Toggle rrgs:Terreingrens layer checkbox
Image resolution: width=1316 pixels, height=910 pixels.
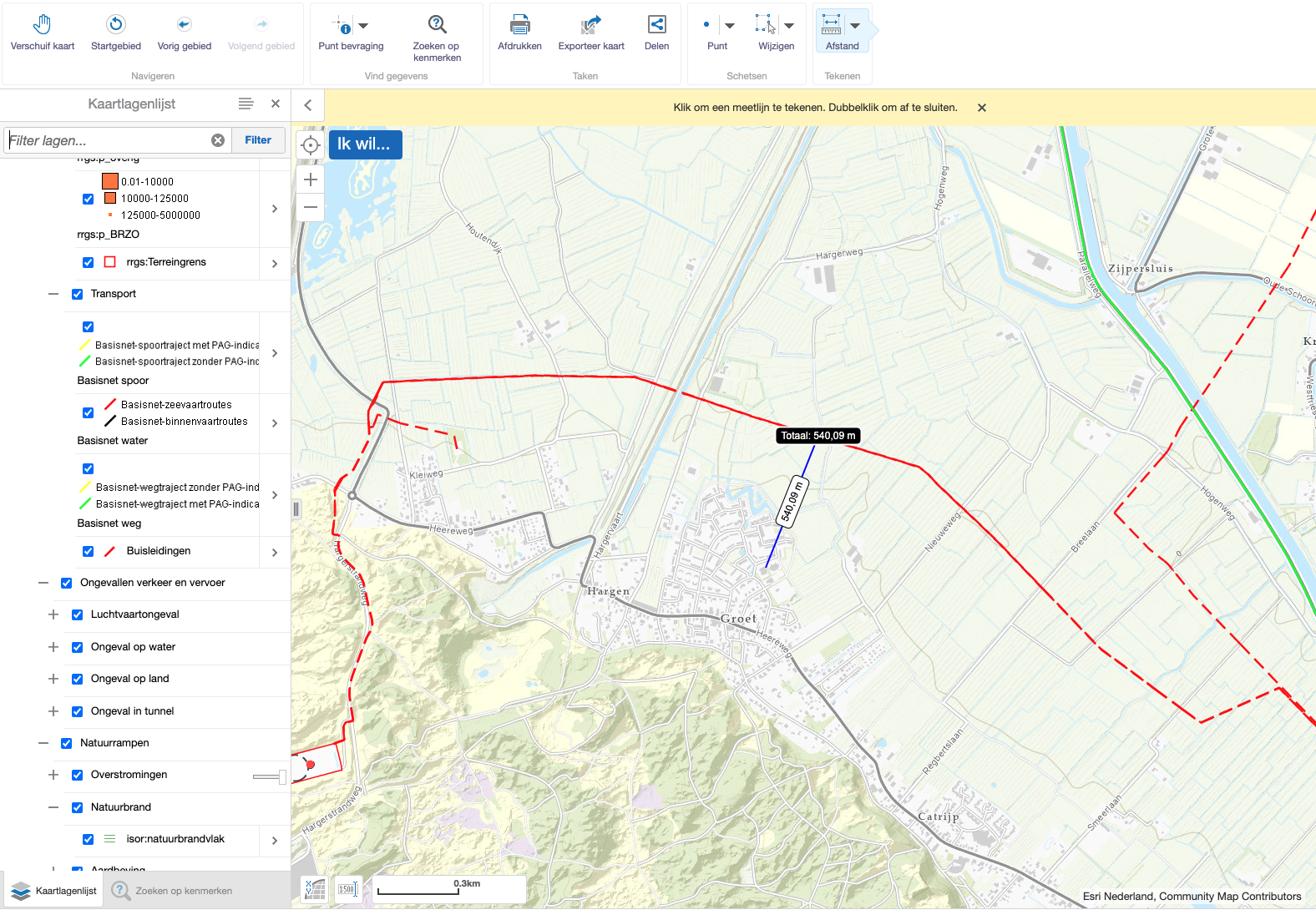point(88,263)
